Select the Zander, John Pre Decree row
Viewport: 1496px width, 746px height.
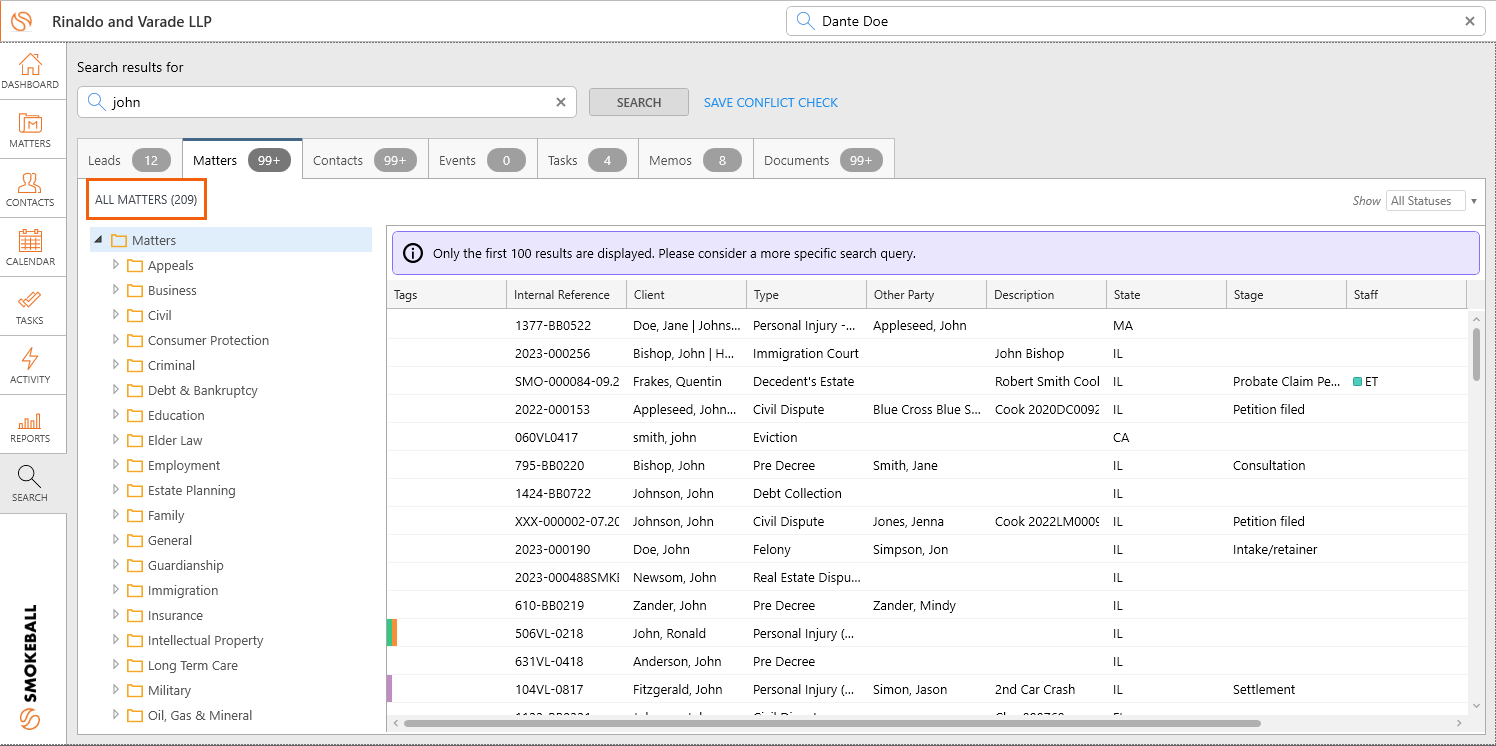[x=929, y=605]
